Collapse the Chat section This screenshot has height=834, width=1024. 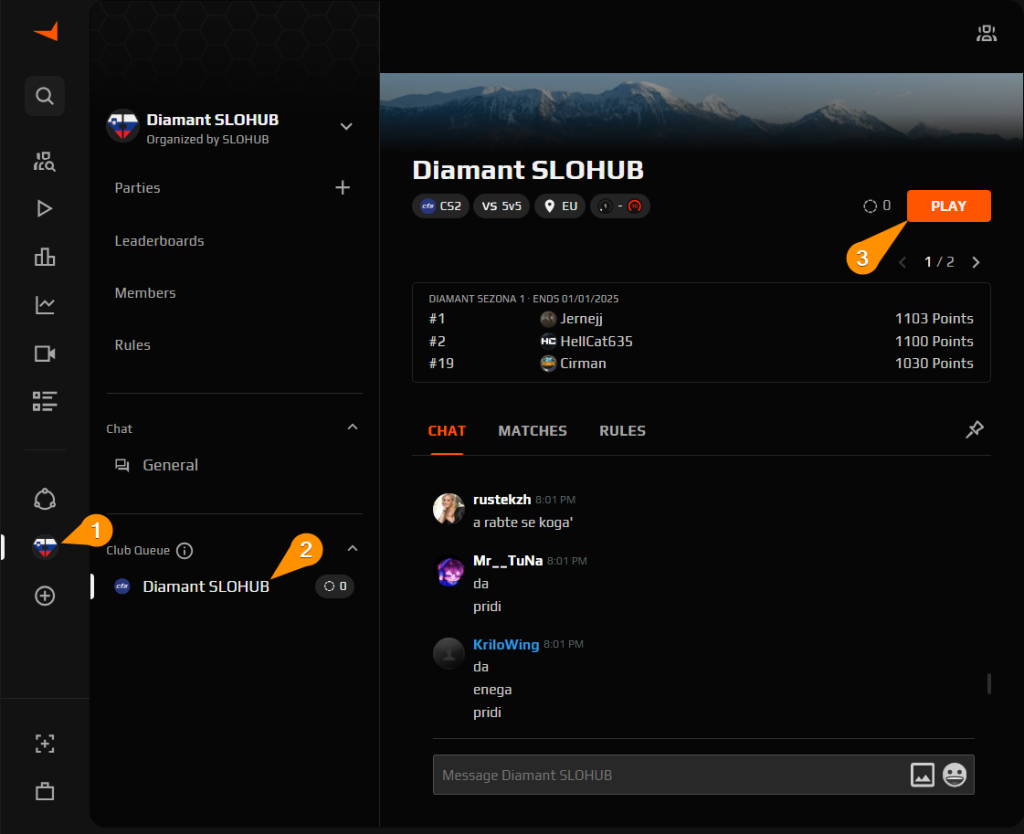point(353,428)
